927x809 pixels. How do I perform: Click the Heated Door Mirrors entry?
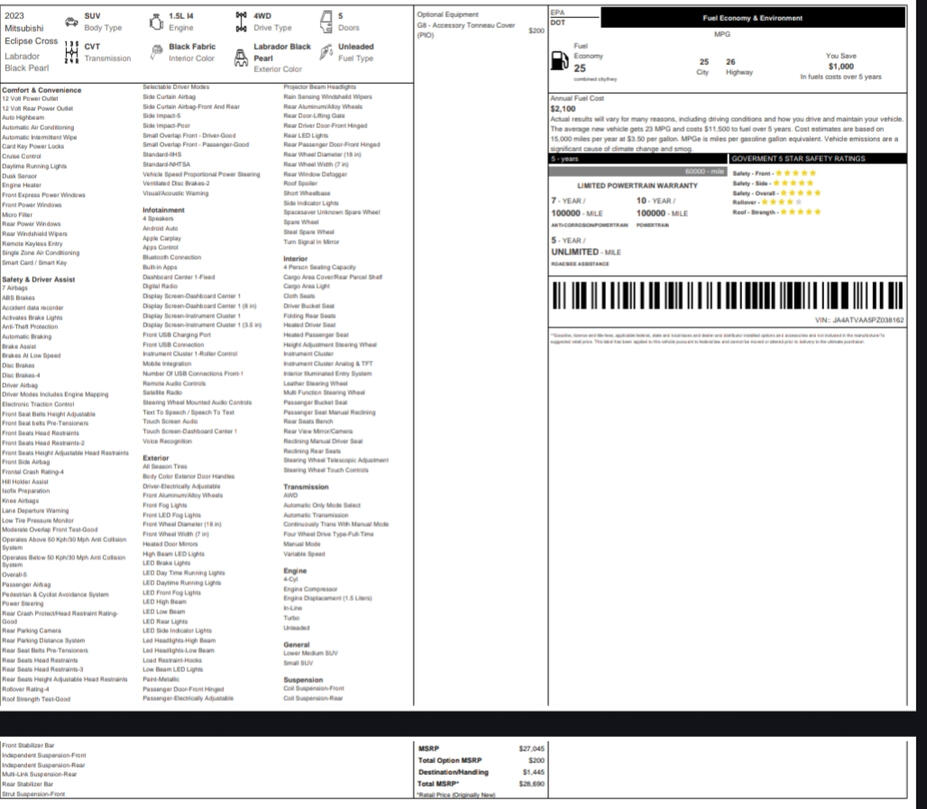pyautogui.click(x=170, y=544)
